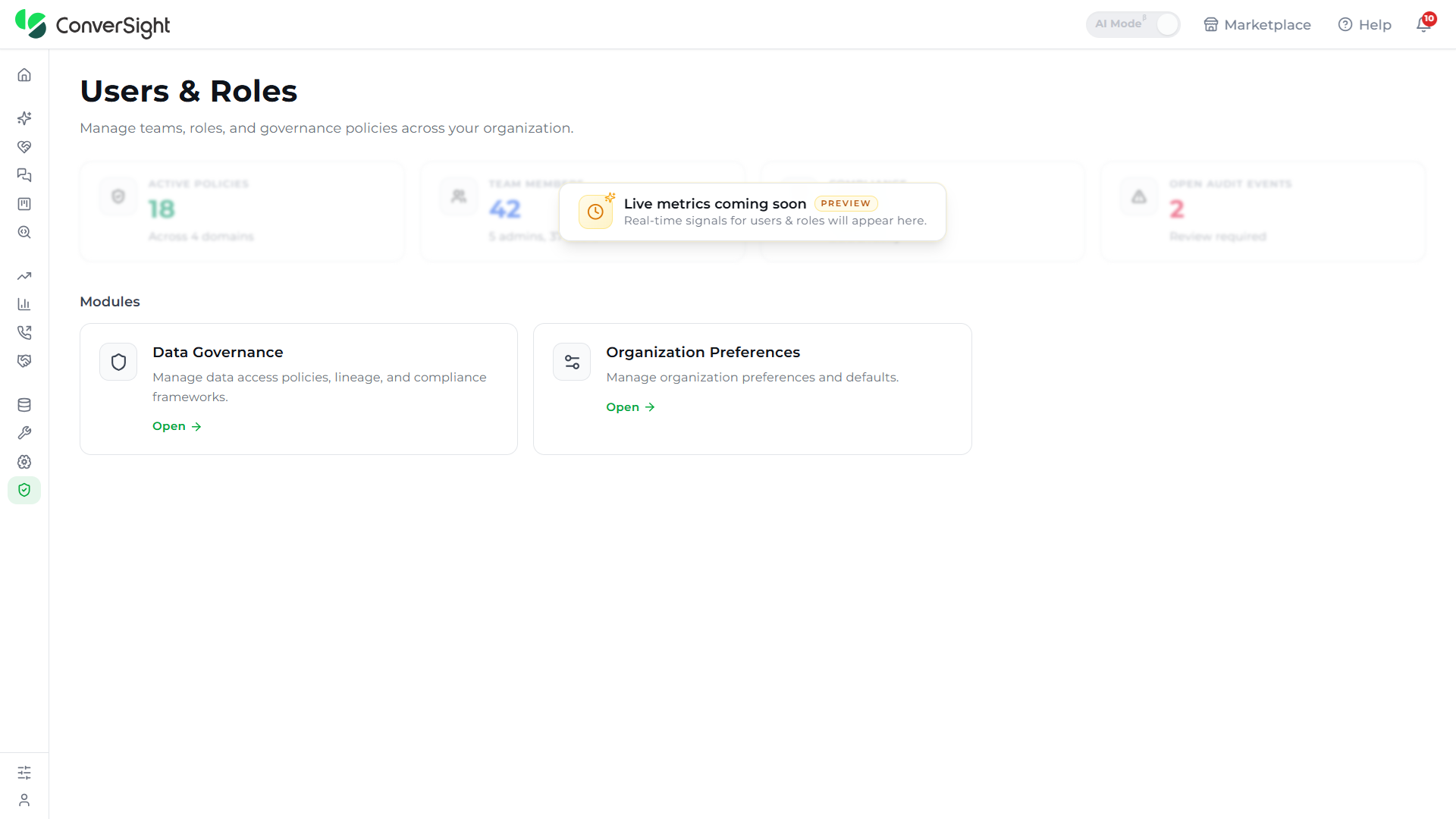1456x819 pixels.
Task: Open the chat messages sidebar icon
Action: (x=24, y=175)
